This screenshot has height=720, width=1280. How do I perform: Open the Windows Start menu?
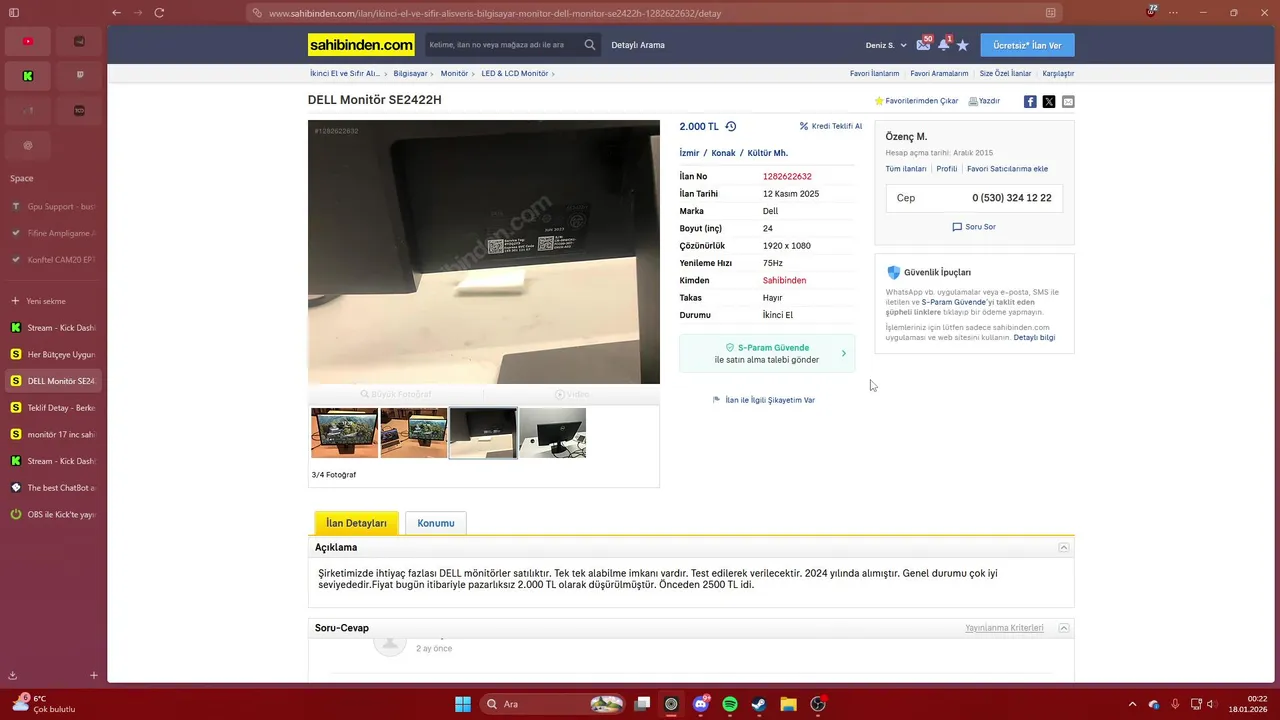pos(463,704)
